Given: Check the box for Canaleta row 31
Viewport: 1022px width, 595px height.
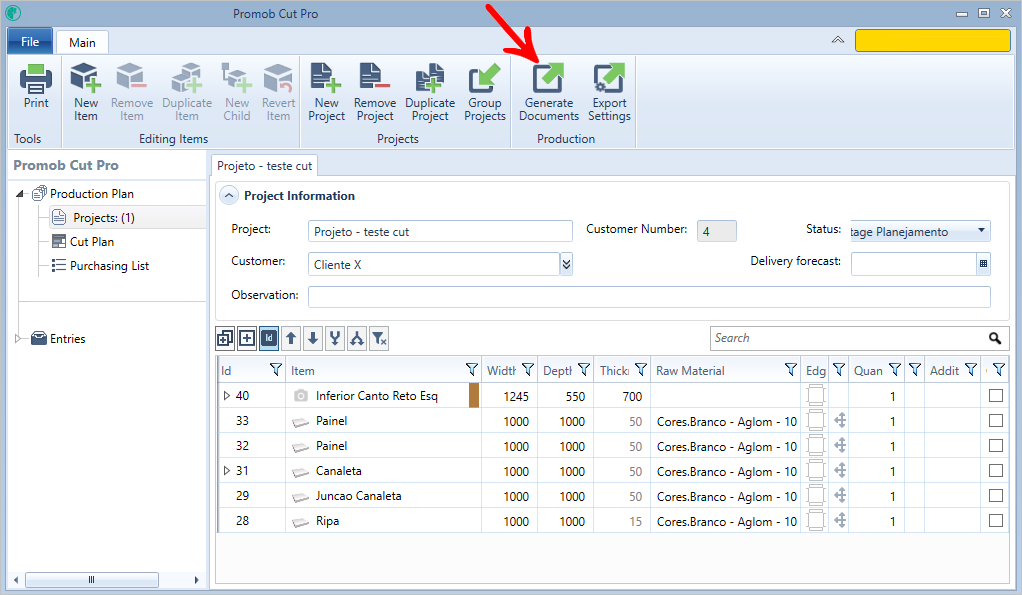Looking at the screenshot, I should click(x=996, y=471).
